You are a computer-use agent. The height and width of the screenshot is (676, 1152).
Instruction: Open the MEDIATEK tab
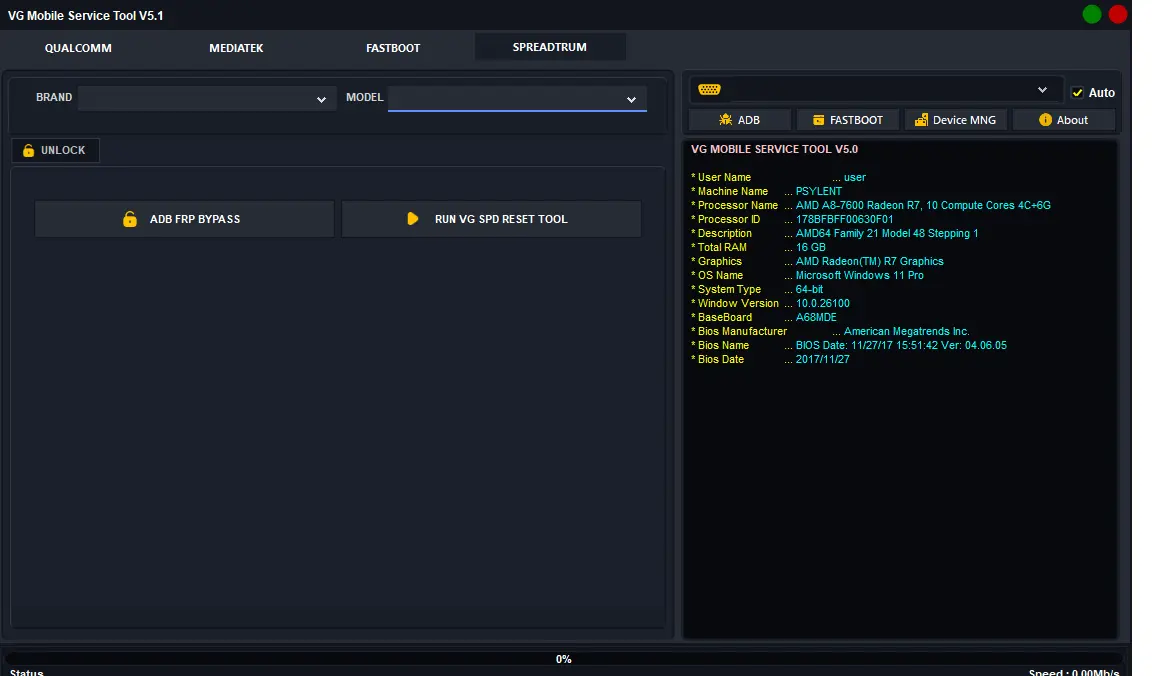click(236, 48)
